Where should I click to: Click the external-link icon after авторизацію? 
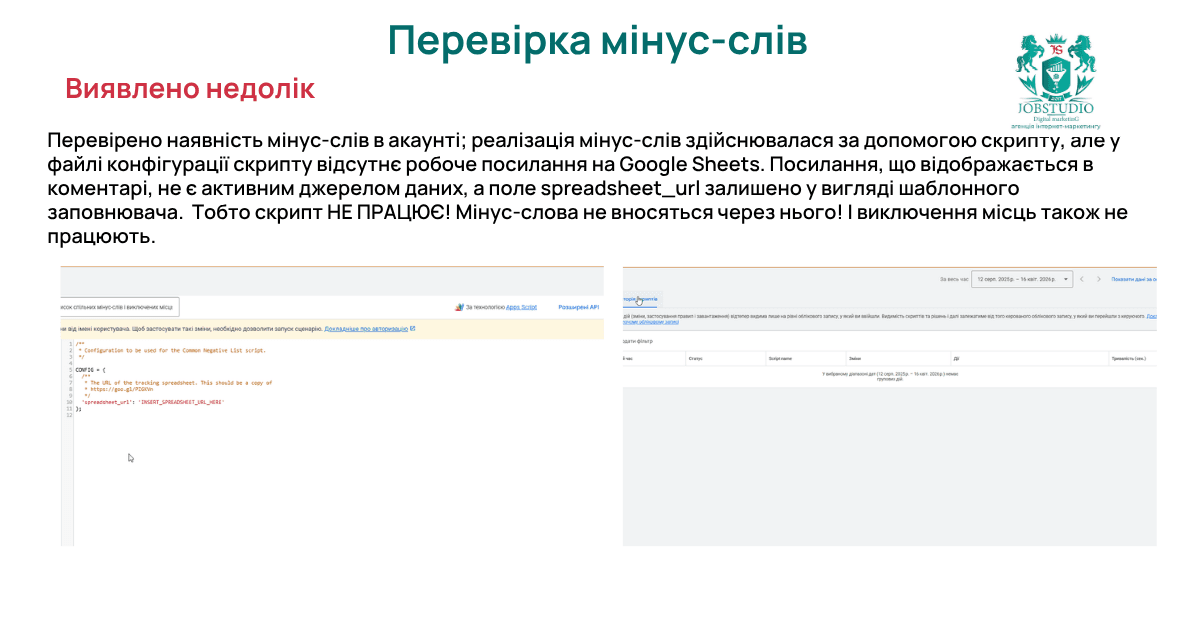pyautogui.click(x=412, y=328)
